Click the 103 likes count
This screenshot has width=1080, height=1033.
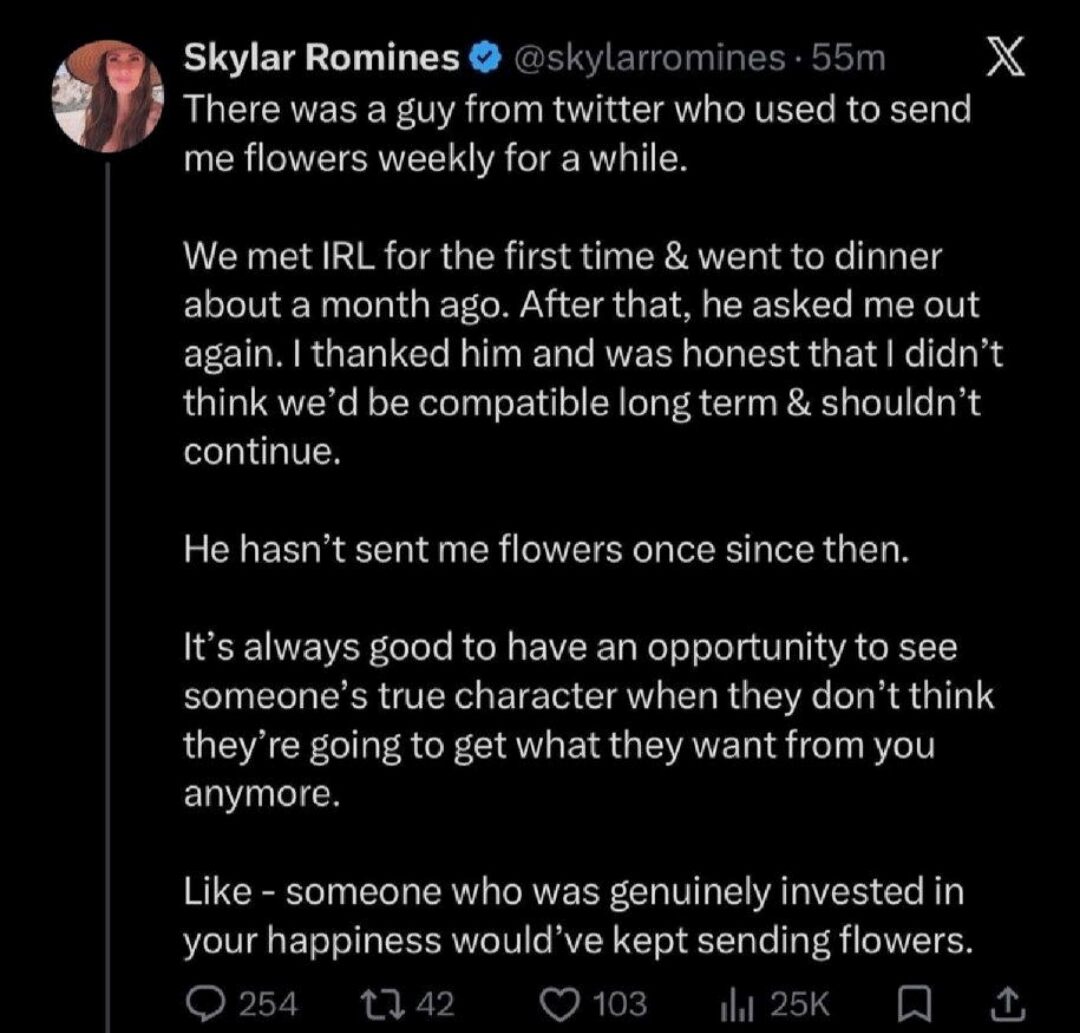tap(620, 1004)
